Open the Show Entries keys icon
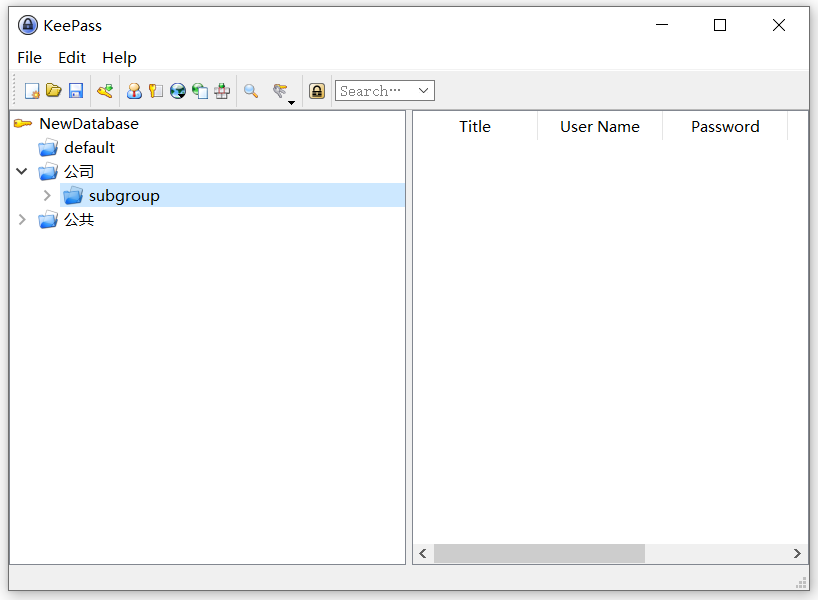Viewport: 818px width, 600px height. coord(280,91)
